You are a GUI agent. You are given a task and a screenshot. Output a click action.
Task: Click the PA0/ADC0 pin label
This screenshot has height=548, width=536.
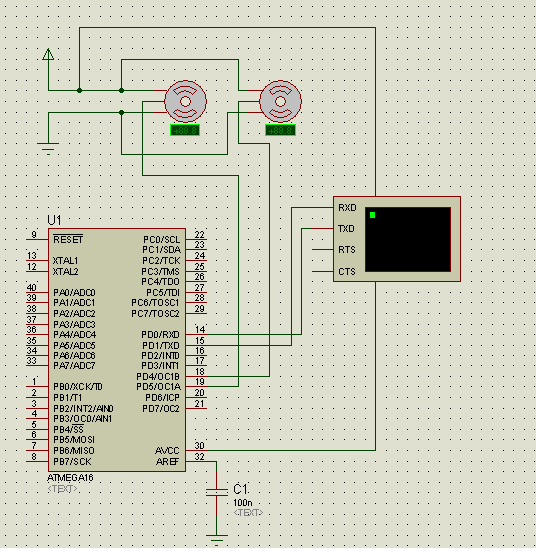click(x=74, y=292)
